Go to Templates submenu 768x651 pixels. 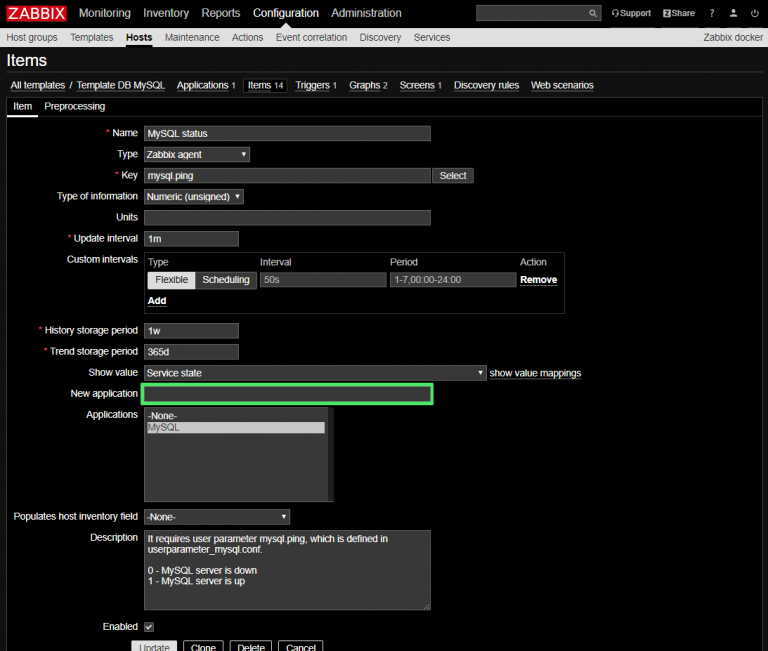click(92, 38)
